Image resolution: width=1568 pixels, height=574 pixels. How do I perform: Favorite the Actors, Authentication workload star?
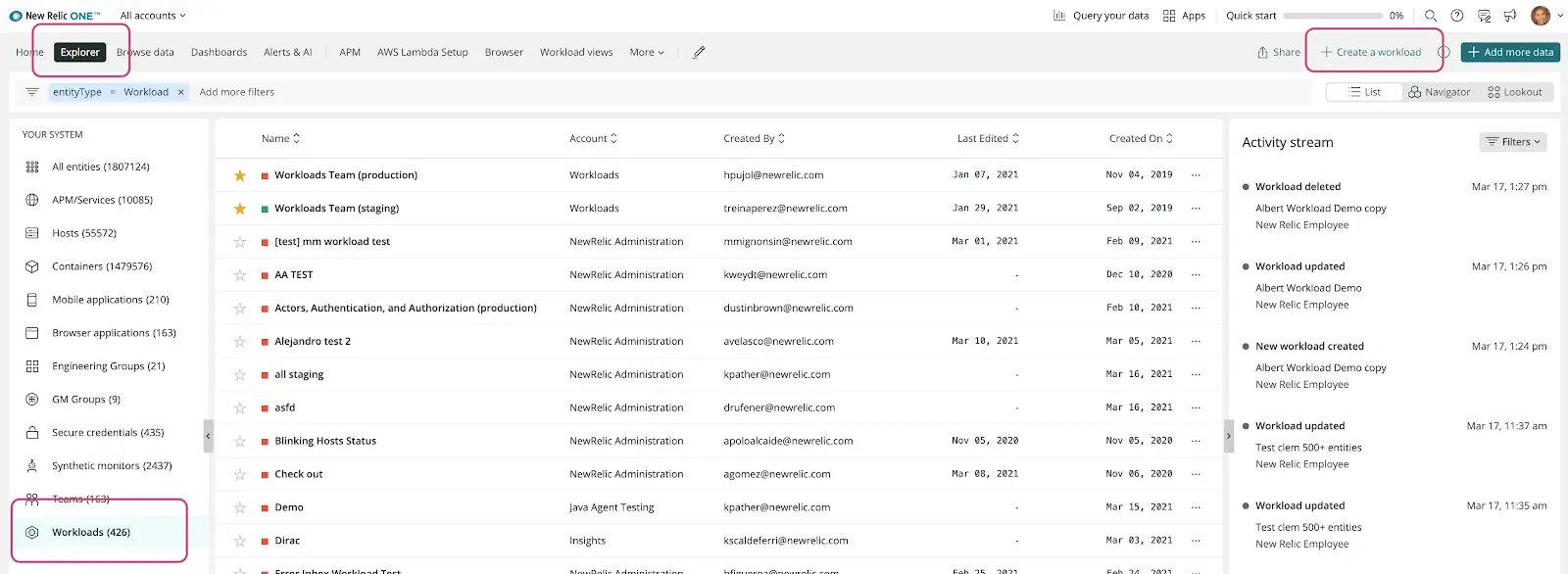point(239,309)
